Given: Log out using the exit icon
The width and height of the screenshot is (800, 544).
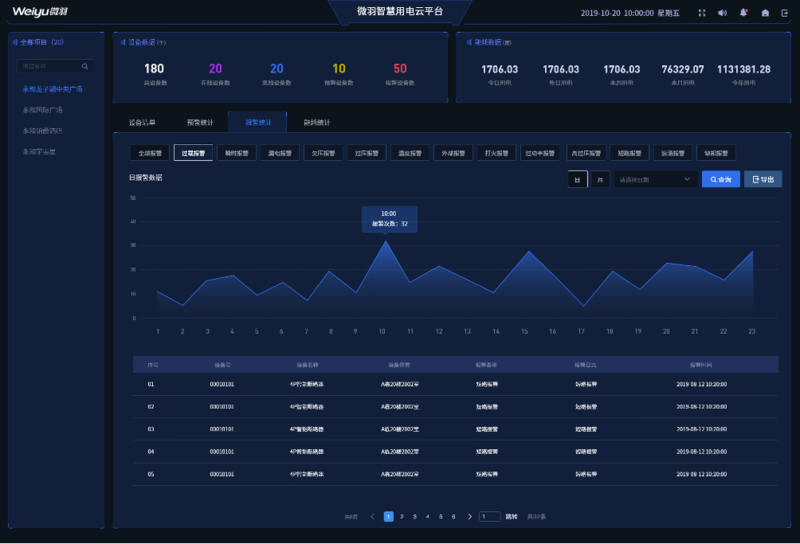Looking at the screenshot, I should pos(785,13).
